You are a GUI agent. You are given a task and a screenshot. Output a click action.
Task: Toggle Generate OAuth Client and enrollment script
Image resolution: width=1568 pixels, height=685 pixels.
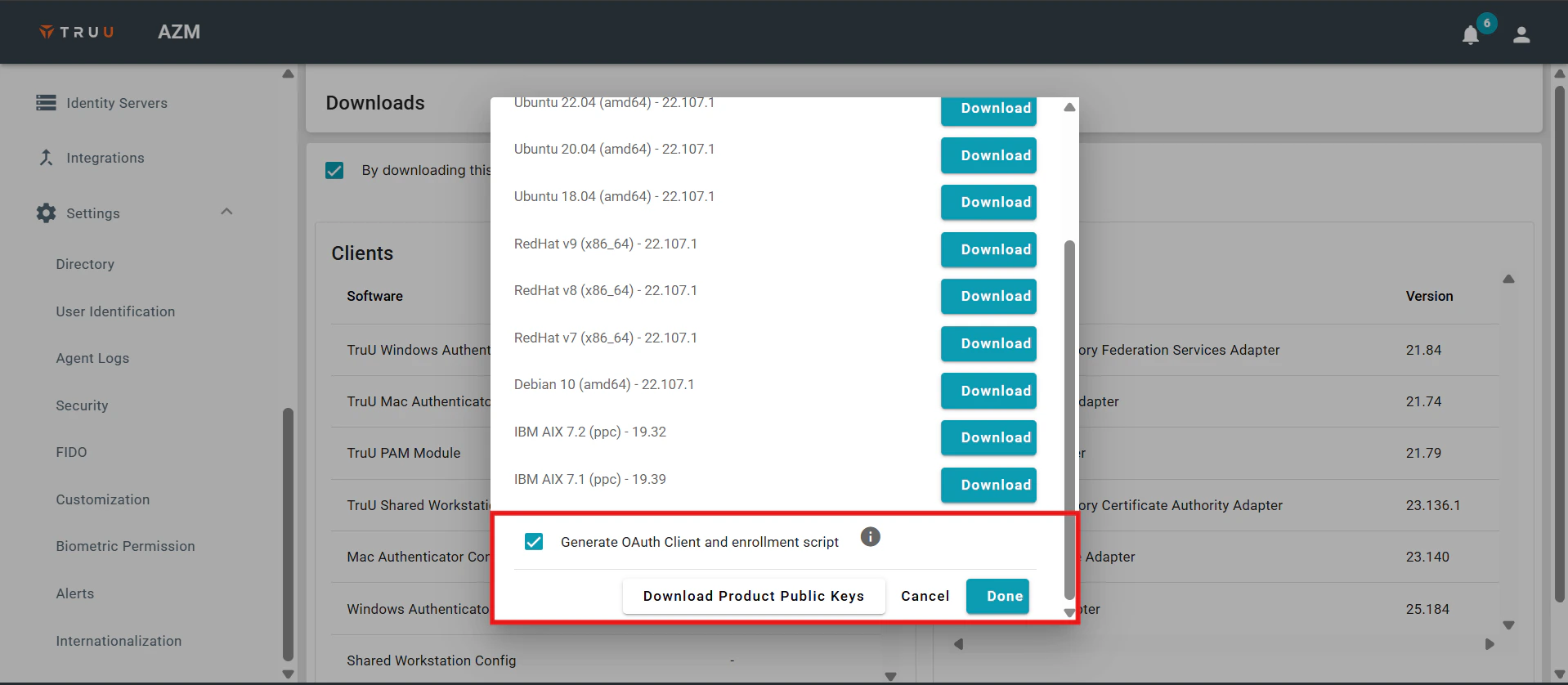534,541
